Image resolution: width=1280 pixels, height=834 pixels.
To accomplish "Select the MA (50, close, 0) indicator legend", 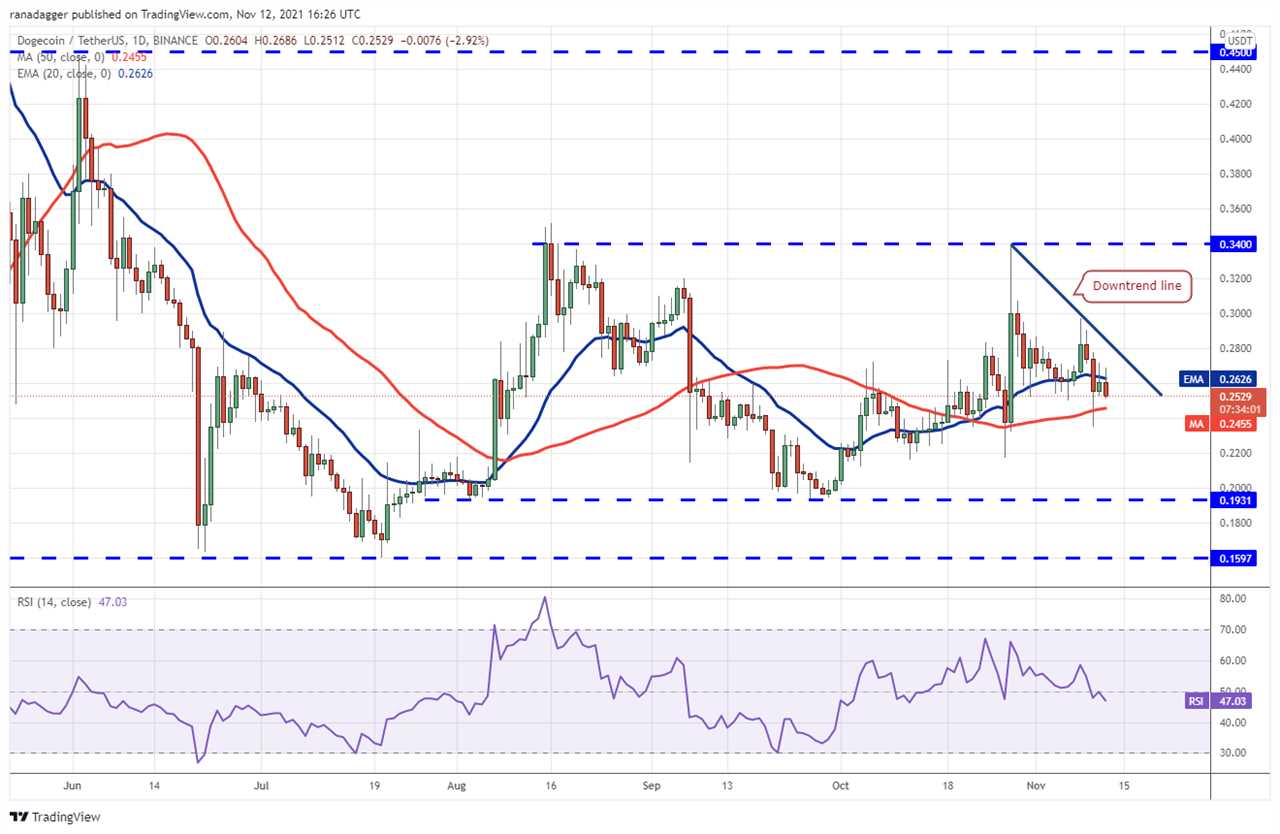I will 82,58.
